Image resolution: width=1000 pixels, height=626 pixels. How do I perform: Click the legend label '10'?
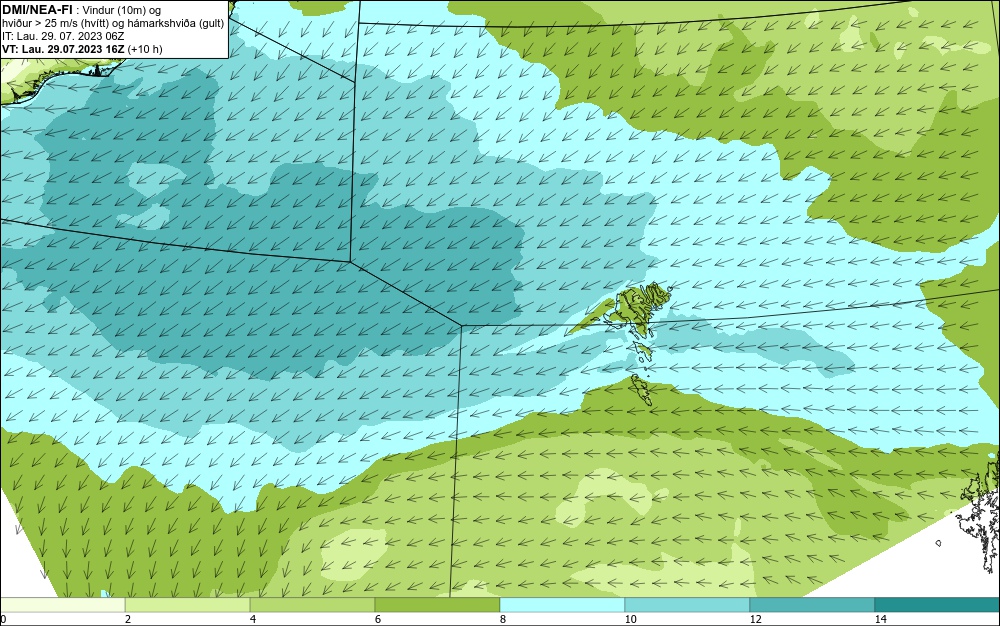coord(631,619)
